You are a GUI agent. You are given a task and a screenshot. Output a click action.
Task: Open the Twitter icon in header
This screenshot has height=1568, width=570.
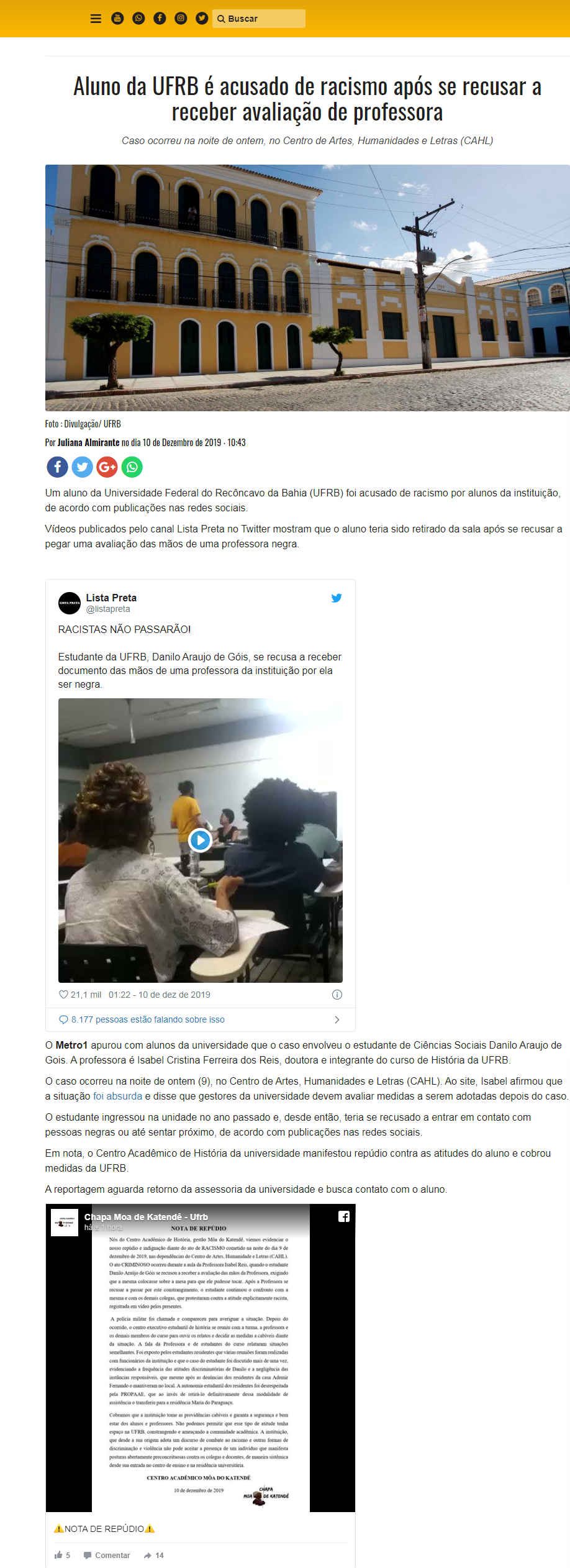202,19
